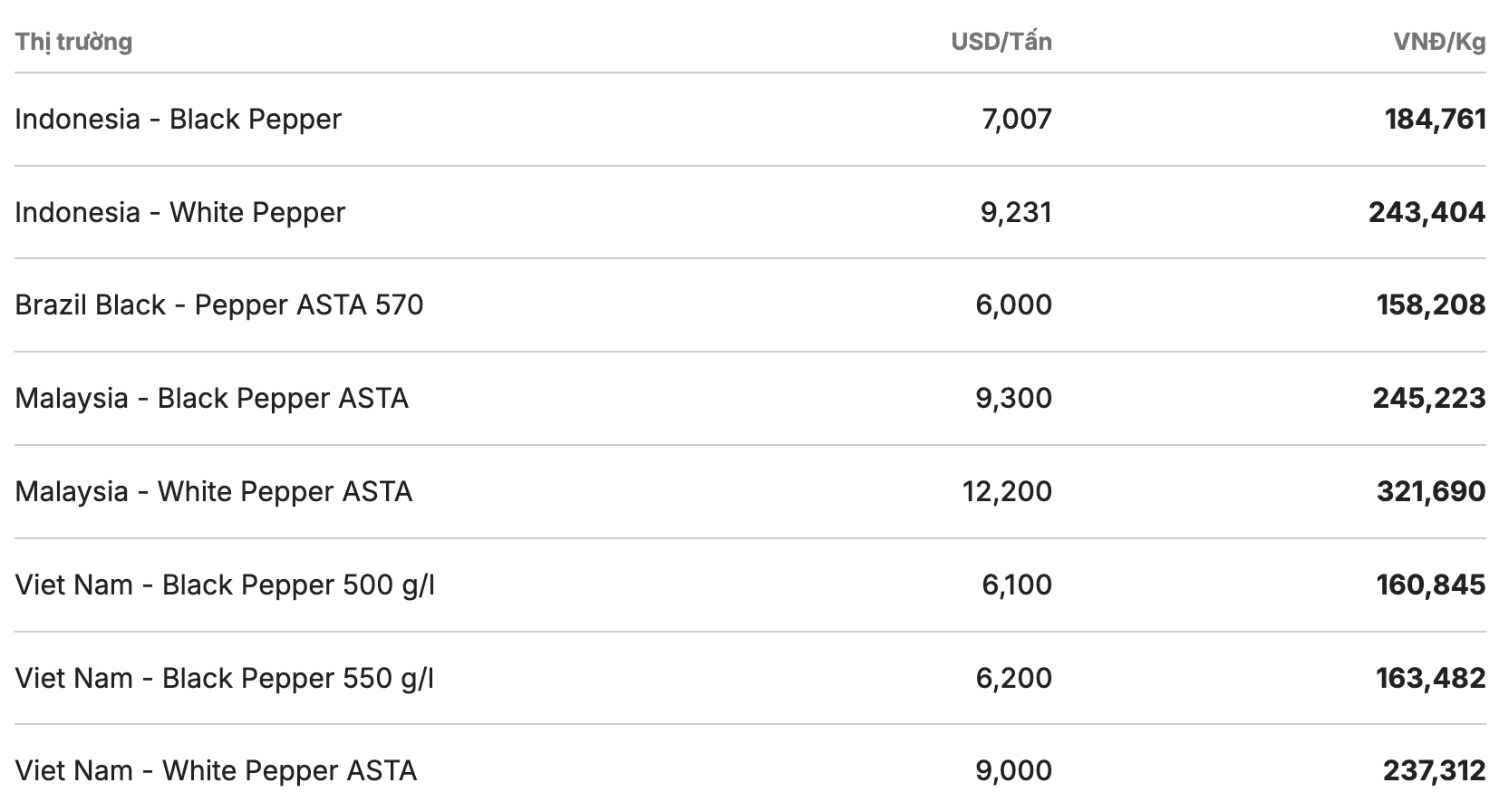Screen dimensions: 1499x812
Task: Click the 163,482 VNĐ price value
Action: tap(1430, 679)
